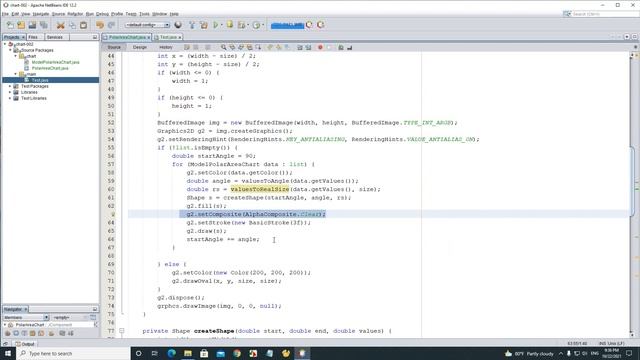
Task: Open Chrome from the taskbar
Action: pos(237,353)
